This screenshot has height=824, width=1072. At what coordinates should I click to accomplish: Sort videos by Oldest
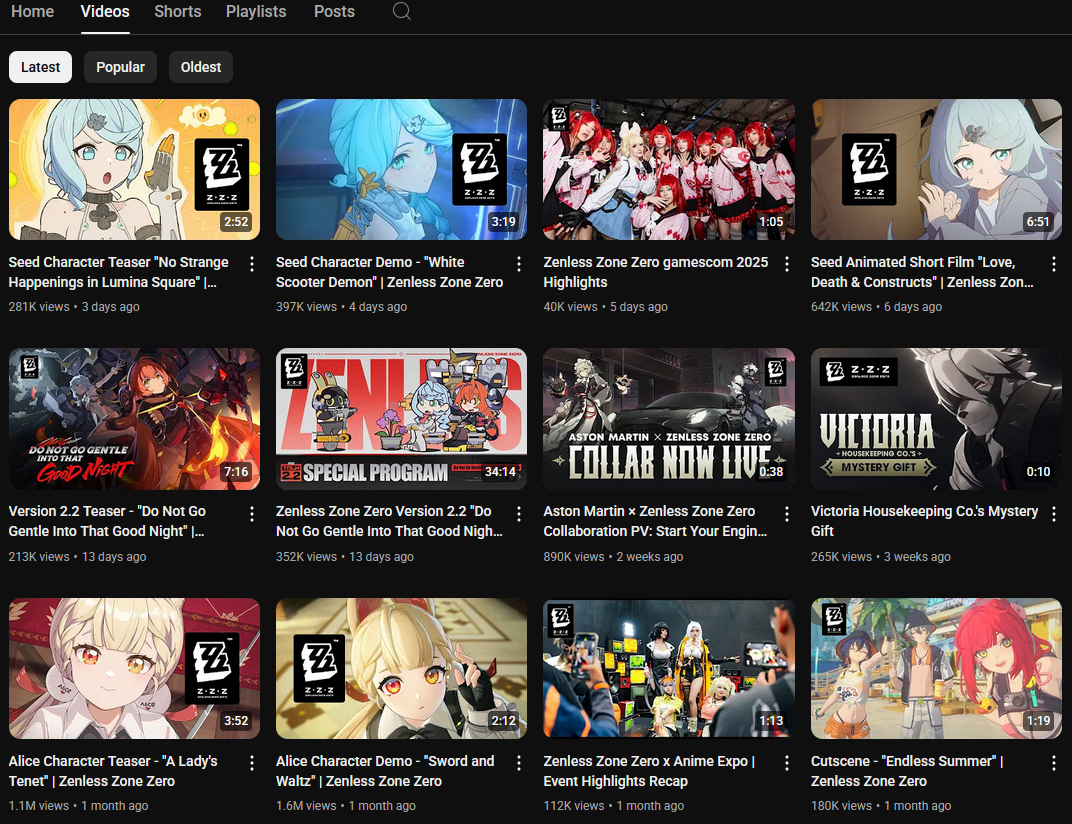(201, 67)
